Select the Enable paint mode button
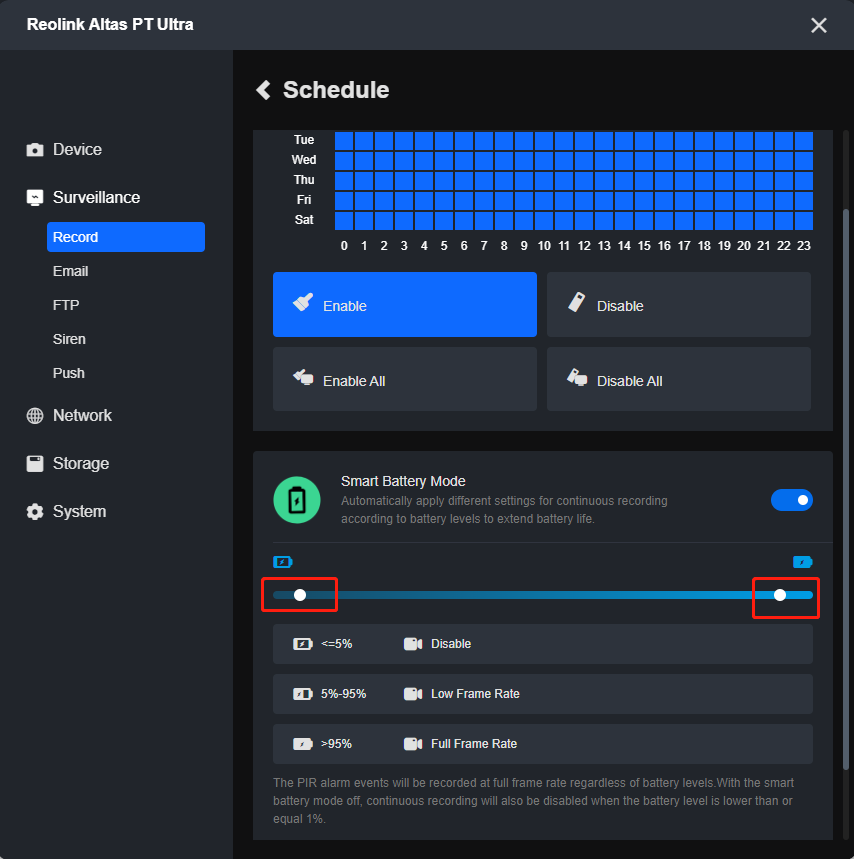The width and height of the screenshot is (854, 859). (x=405, y=305)
